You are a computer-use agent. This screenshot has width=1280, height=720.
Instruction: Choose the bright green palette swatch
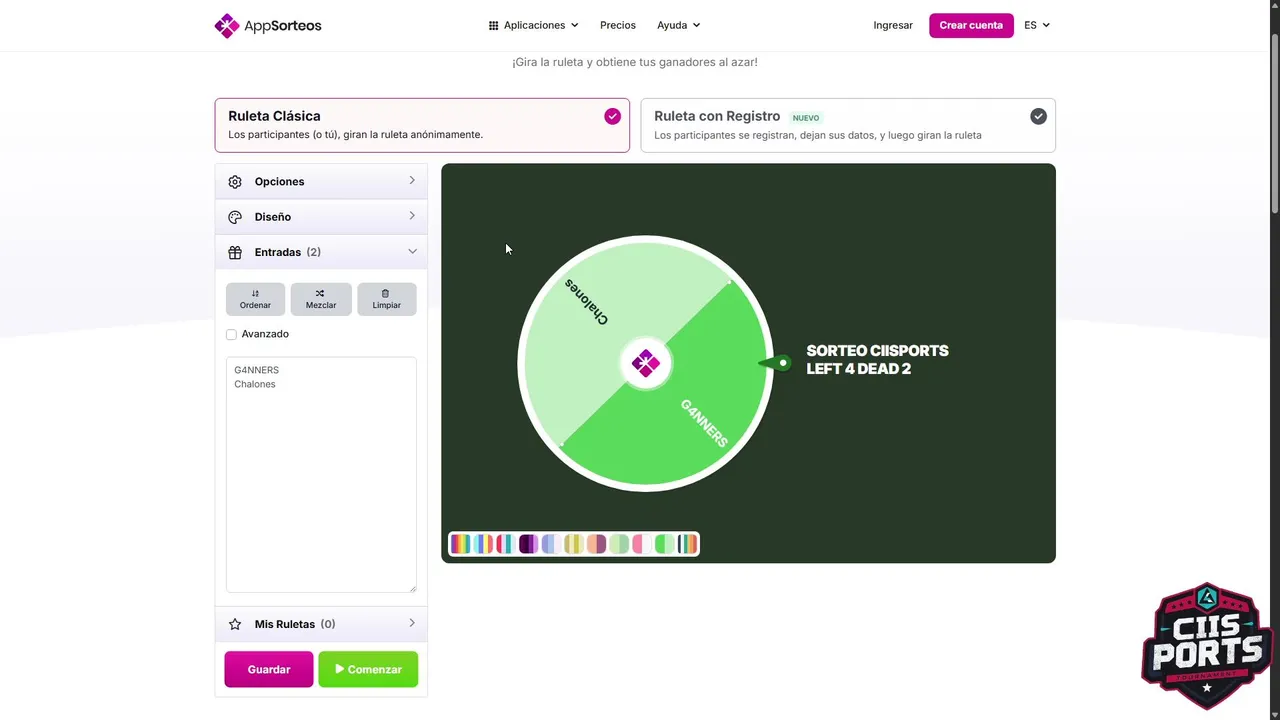[x=665, y=544]
